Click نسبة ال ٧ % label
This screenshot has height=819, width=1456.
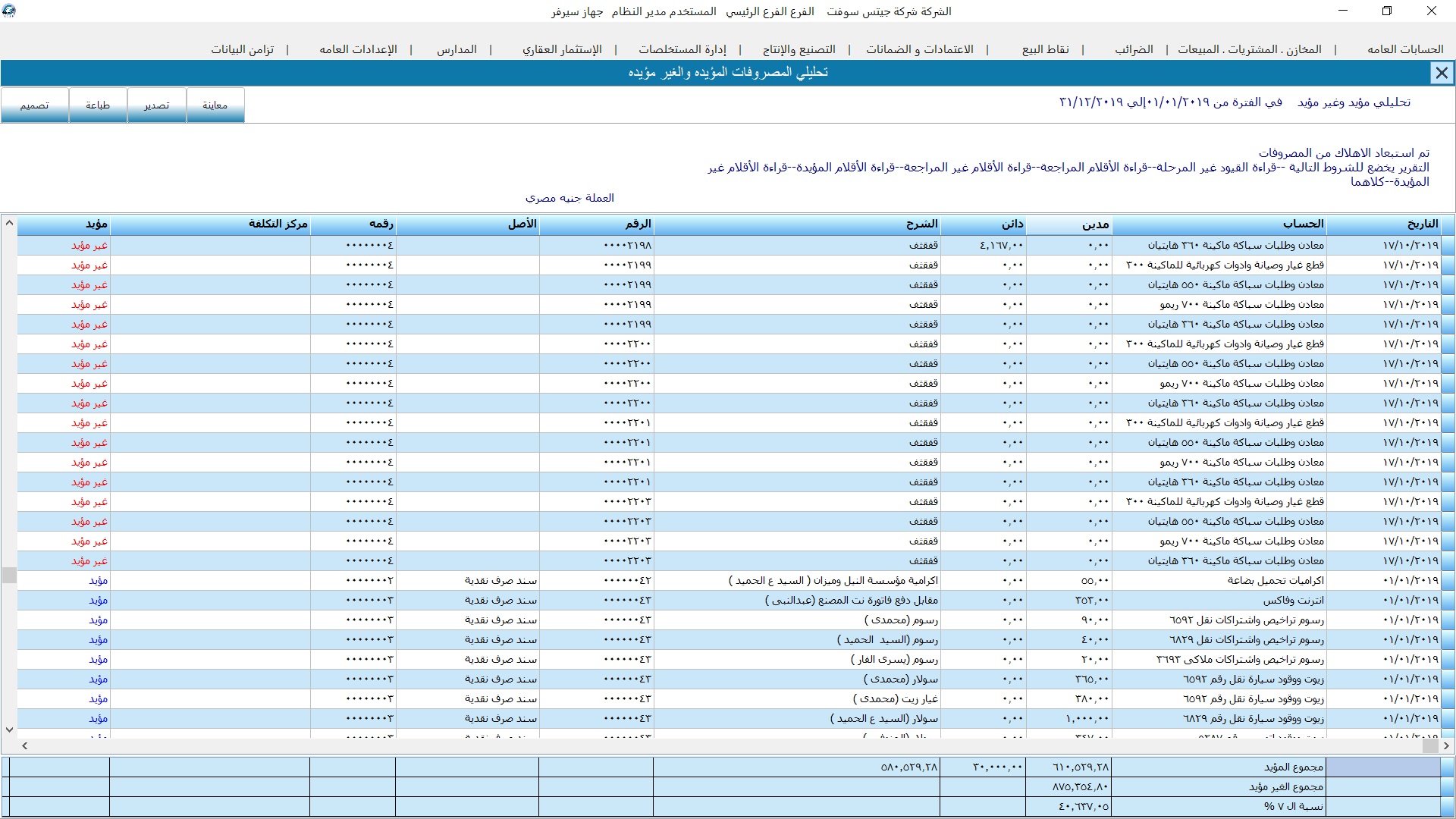(1293, 806)
